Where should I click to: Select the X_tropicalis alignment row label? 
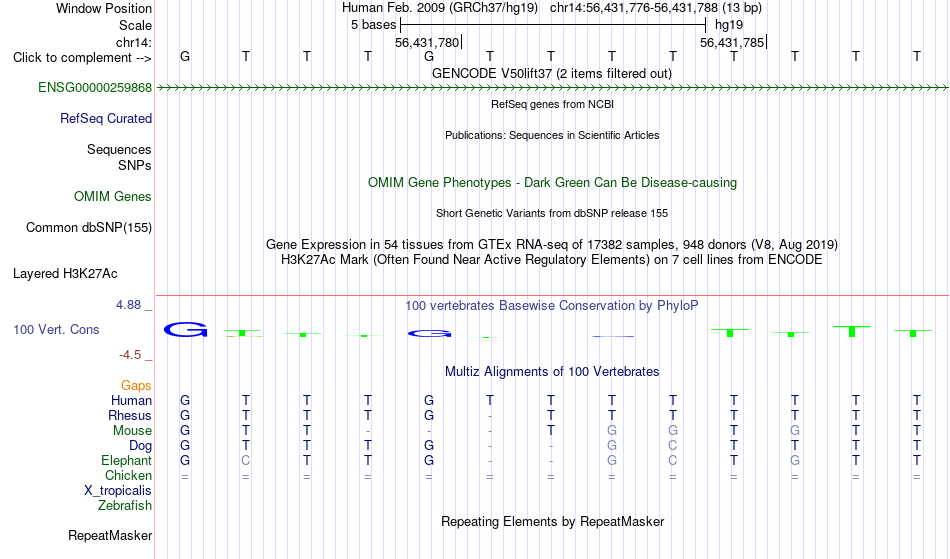(x=118, y=491)
